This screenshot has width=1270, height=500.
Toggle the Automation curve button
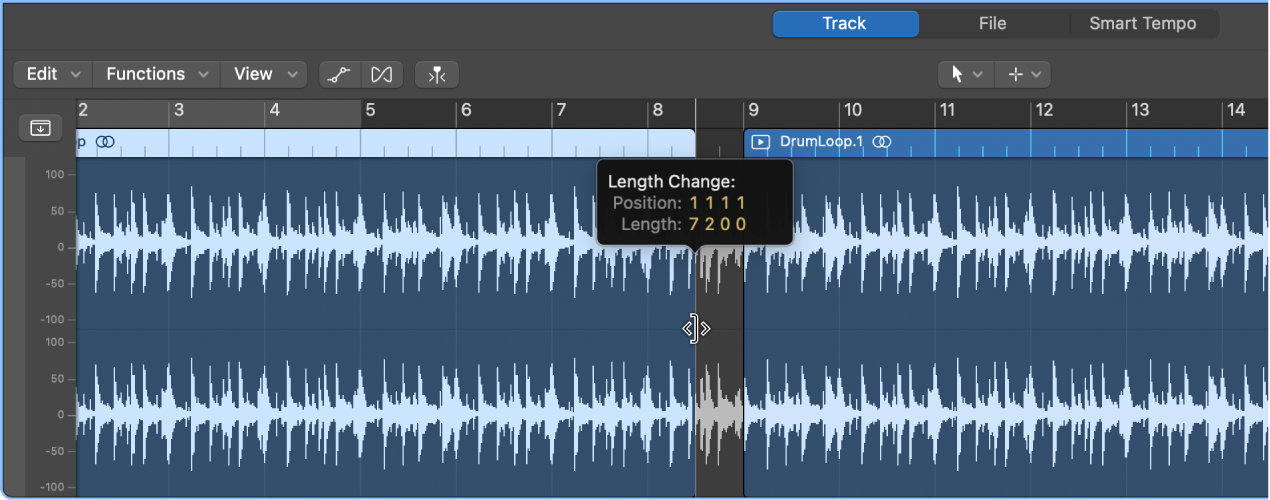(x=339, y=74)
